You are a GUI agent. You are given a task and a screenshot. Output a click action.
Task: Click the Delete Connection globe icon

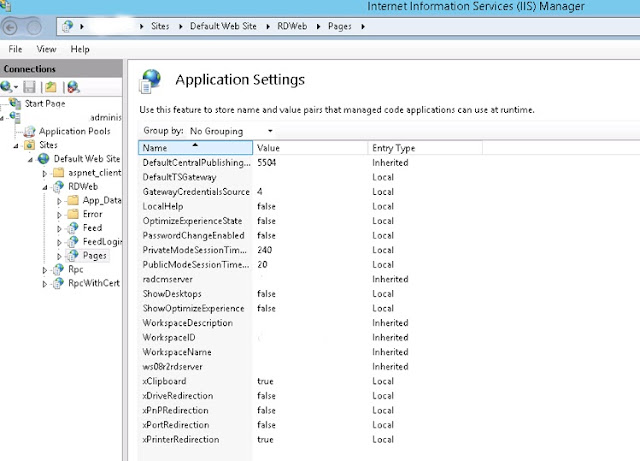(x=73, y=87)
